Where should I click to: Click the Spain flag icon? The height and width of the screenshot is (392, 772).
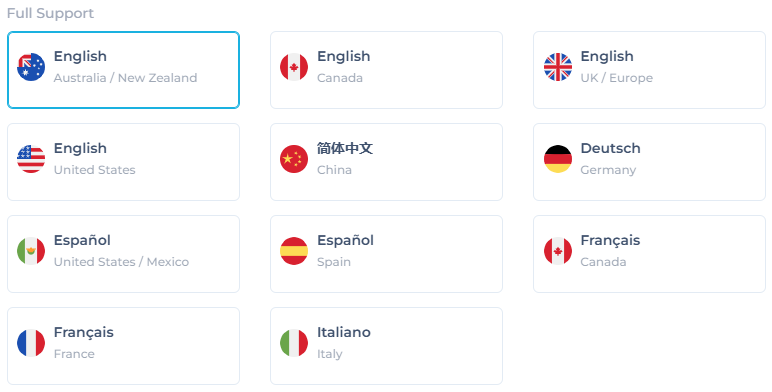[294, 251]
